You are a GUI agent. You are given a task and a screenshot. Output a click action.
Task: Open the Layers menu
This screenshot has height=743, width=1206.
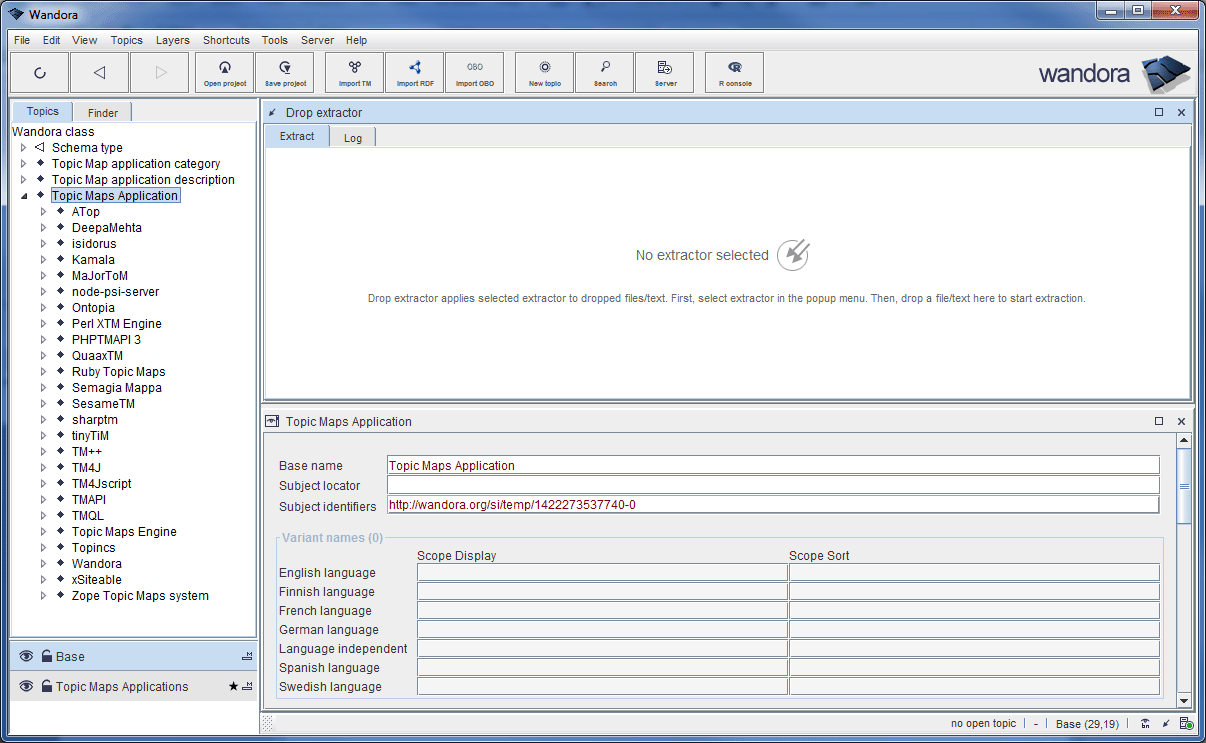click(172, 40)
